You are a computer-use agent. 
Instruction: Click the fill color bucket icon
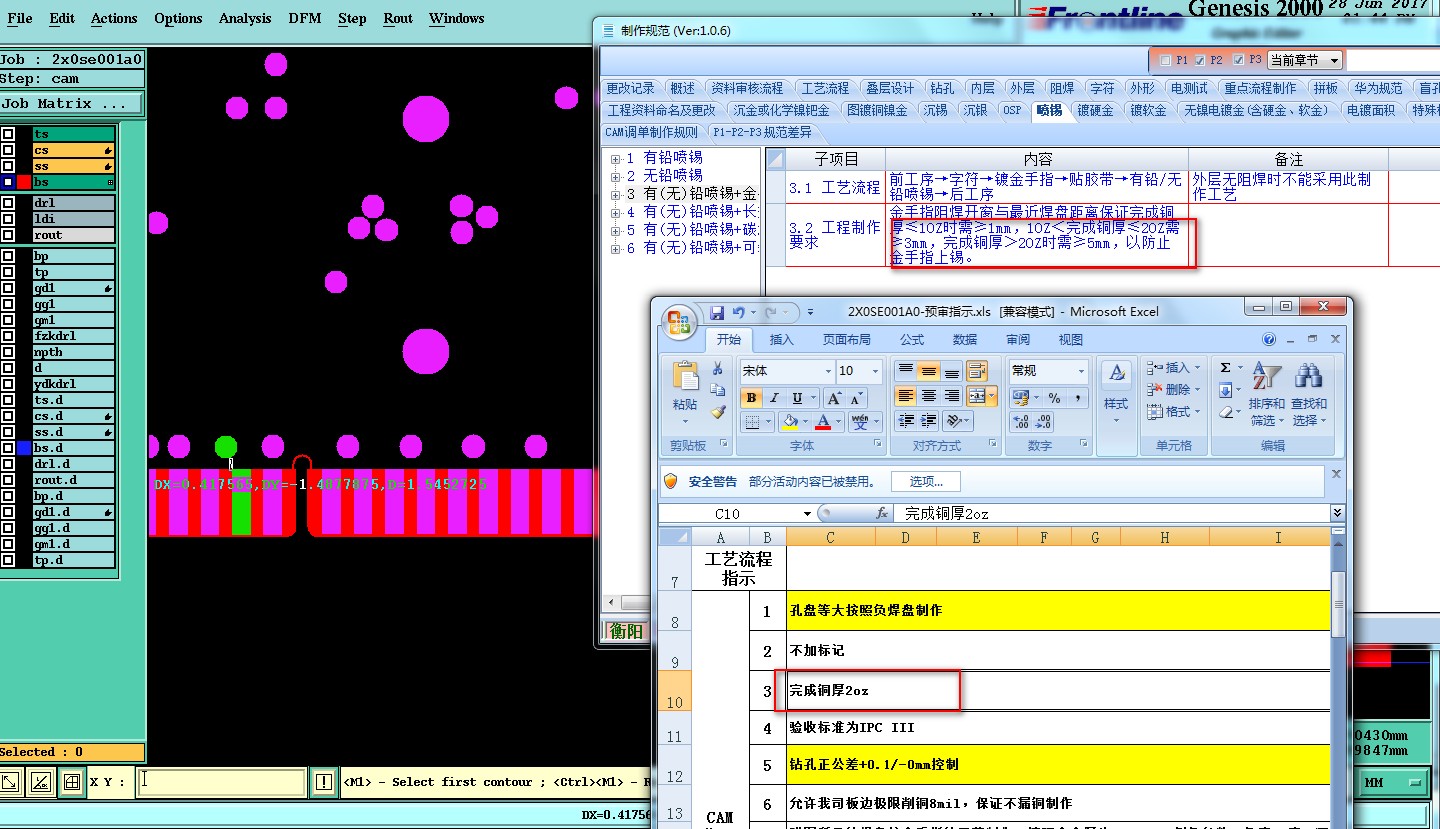pyautogui.click(x=791, y=422)
